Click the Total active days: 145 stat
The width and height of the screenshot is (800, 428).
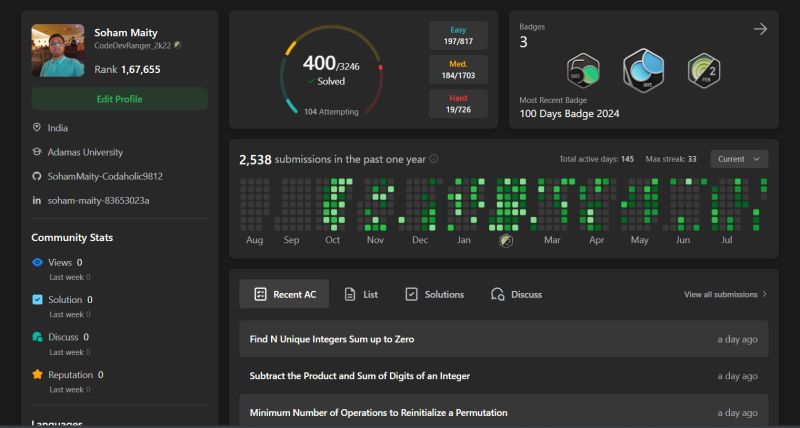(596, 159)
